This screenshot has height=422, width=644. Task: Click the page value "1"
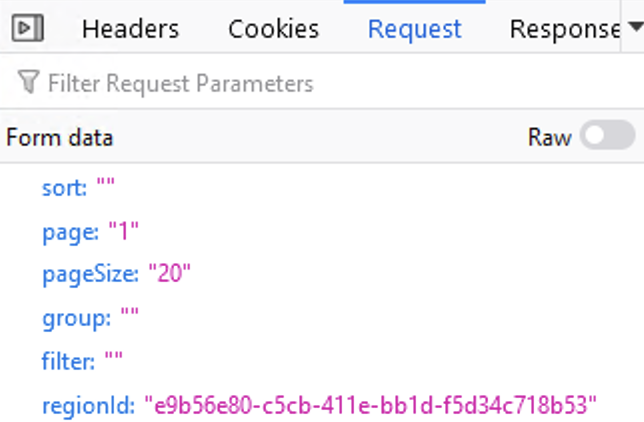pos(123,232)
